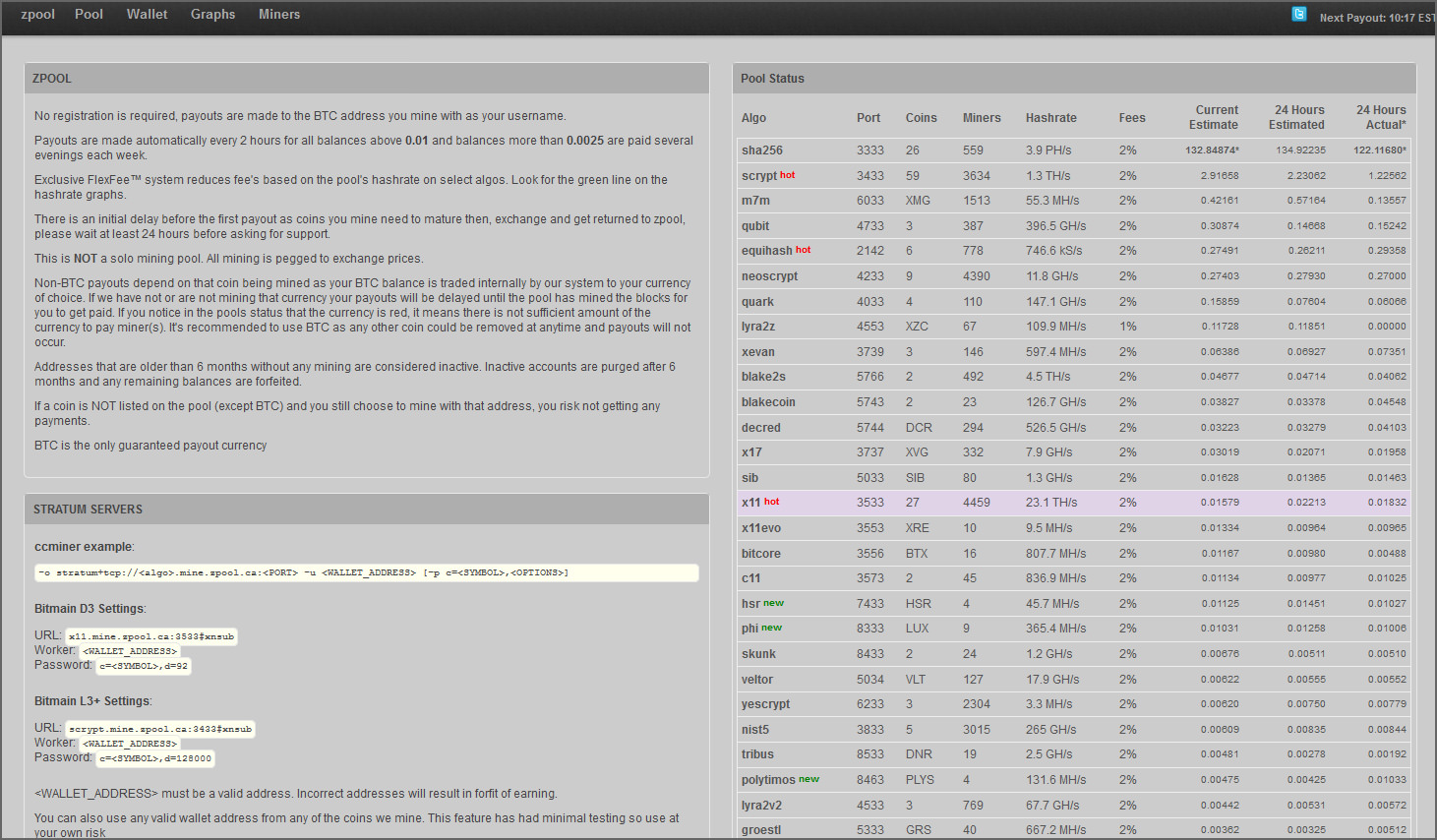The image size is (1437, 840).
Task: Click the 24 Hours Estimated header
Action: pyautogui.click(x=1296, y=117)
